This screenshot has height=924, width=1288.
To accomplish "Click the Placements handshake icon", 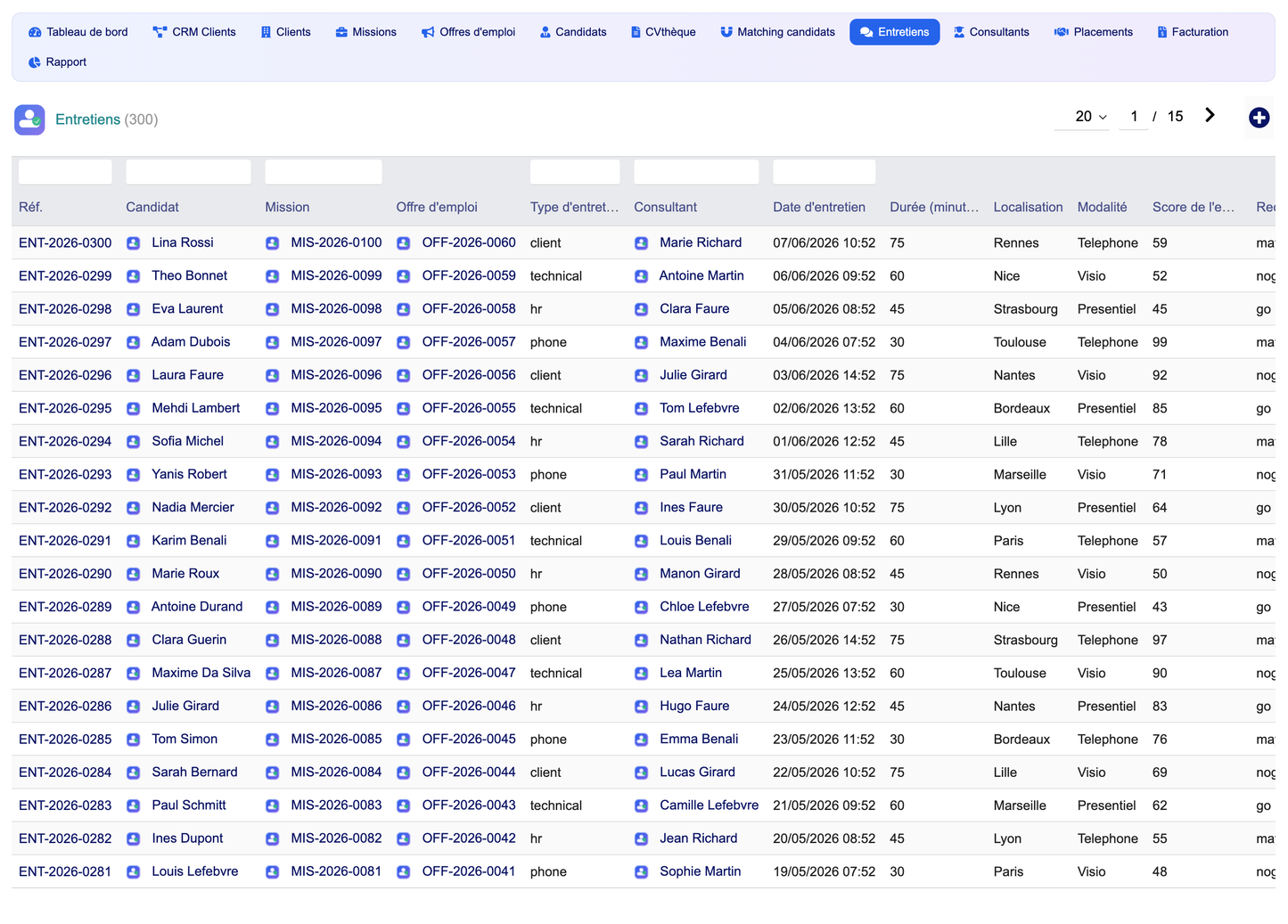I will pyautogui.click(x=1062, y=32).
